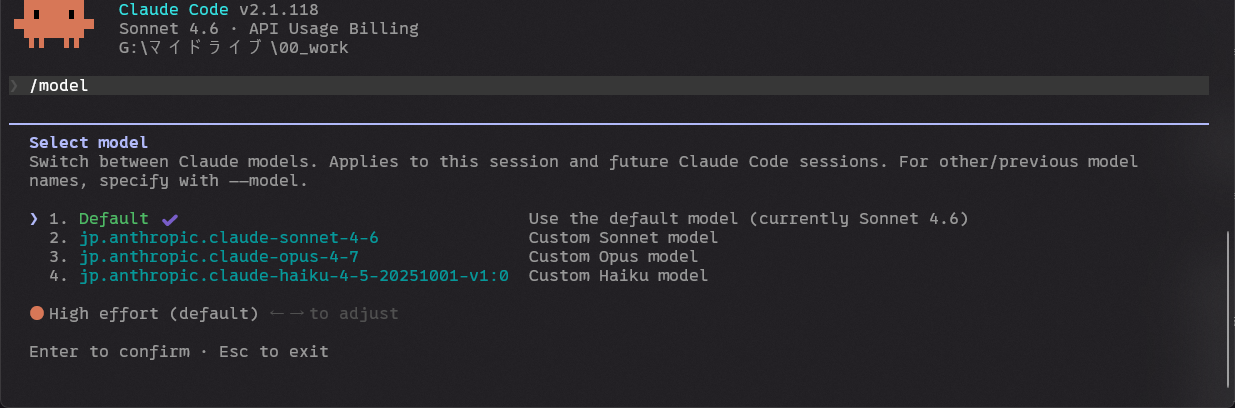Focus the /model command input line
Image resolution: width=1235 pixels, height=408 pixels.
600,86
